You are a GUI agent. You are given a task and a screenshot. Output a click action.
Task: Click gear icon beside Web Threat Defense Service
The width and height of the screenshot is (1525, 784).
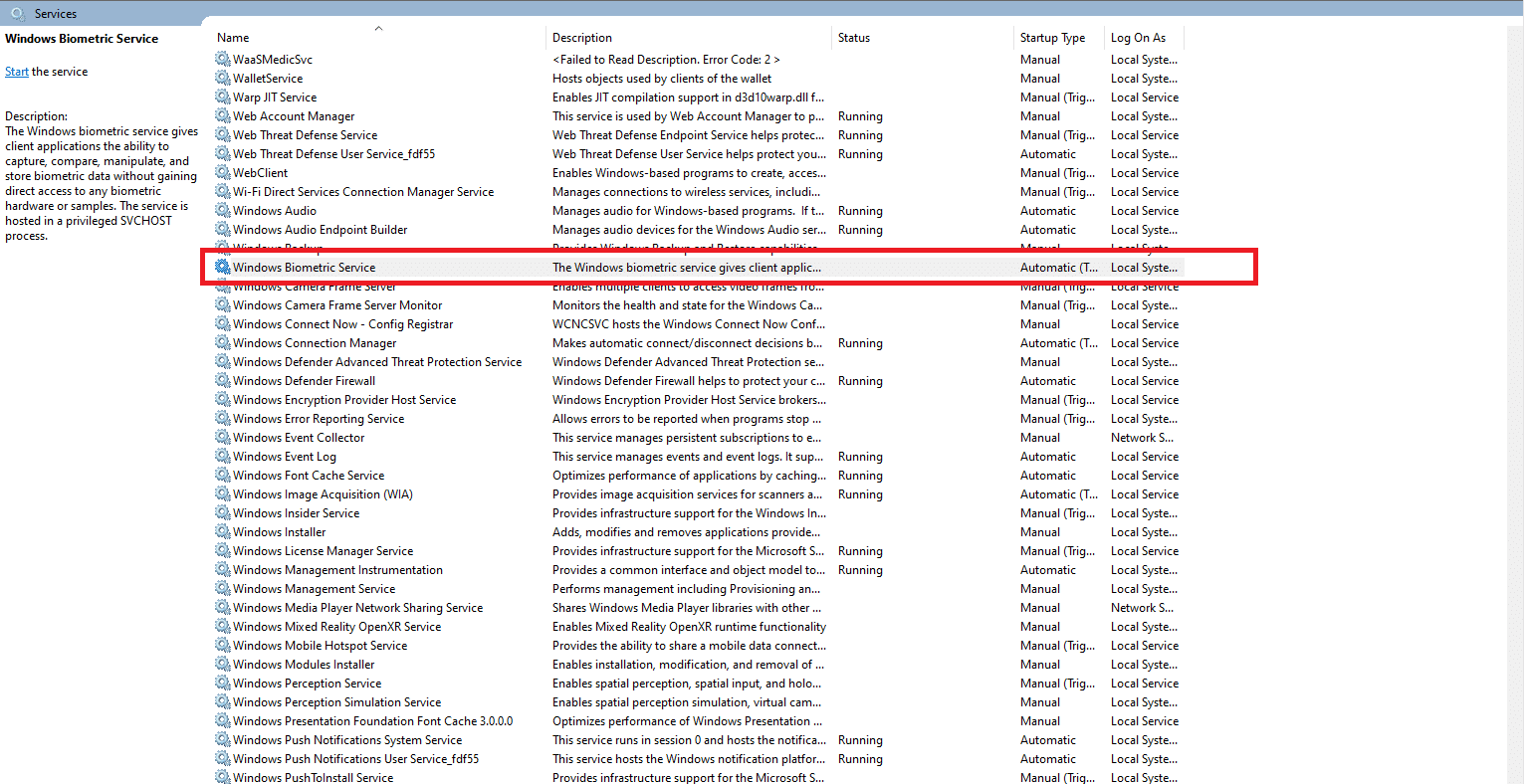(223, 135)
